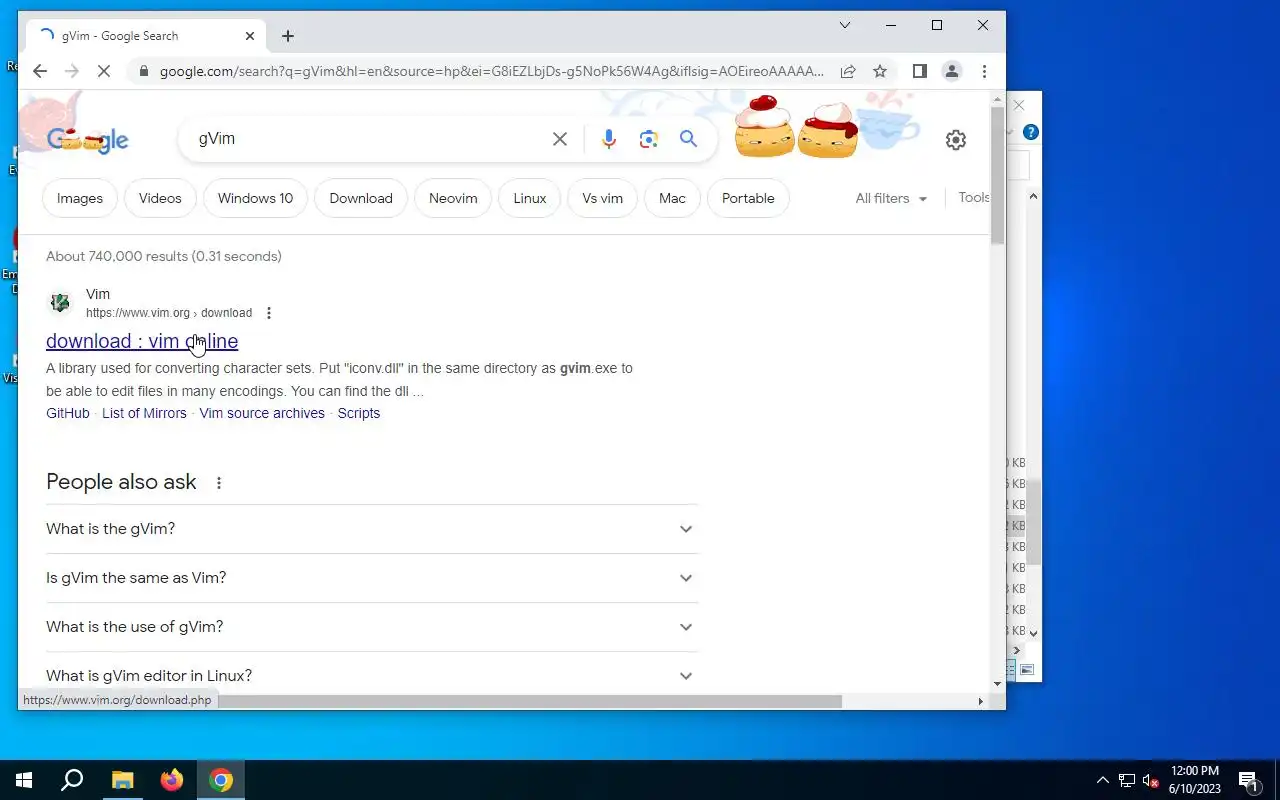Open Chrome profile menu

coord(952,71)
